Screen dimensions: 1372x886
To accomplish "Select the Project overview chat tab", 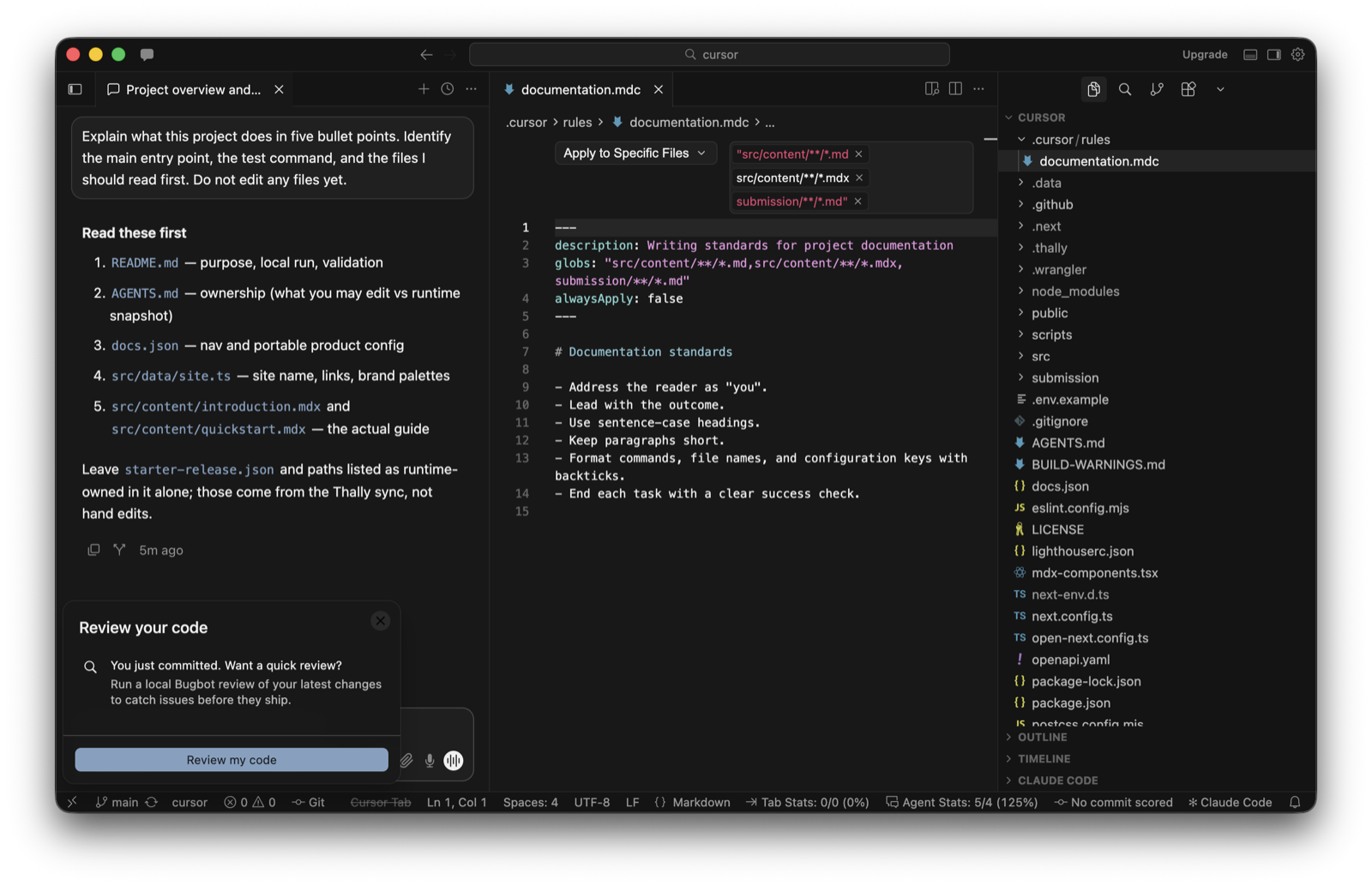I will click(x=193, y=89).
